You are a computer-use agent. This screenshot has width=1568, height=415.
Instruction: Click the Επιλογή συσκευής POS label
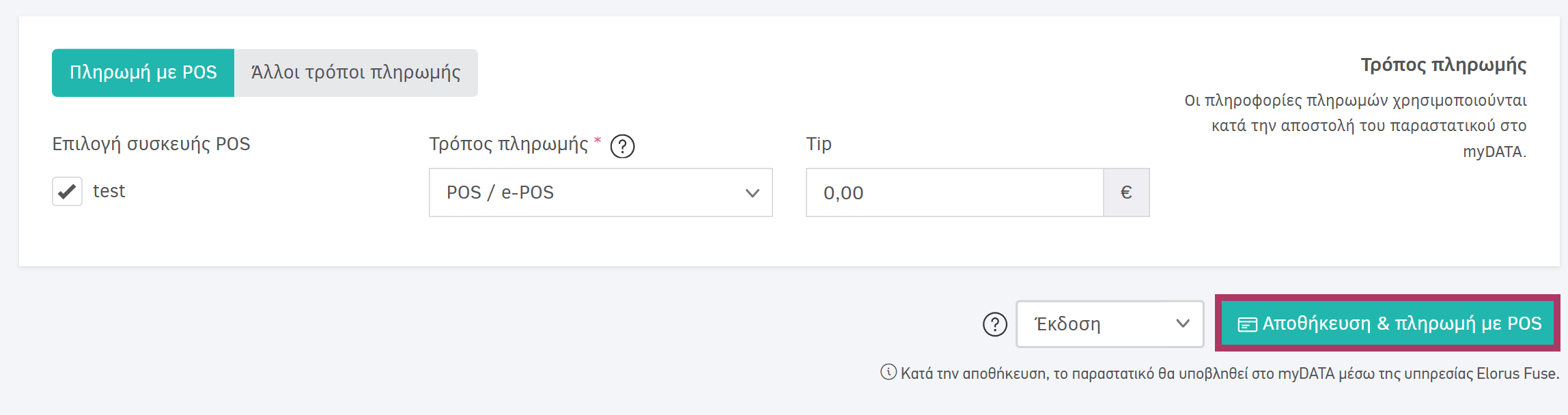(152, 144)
